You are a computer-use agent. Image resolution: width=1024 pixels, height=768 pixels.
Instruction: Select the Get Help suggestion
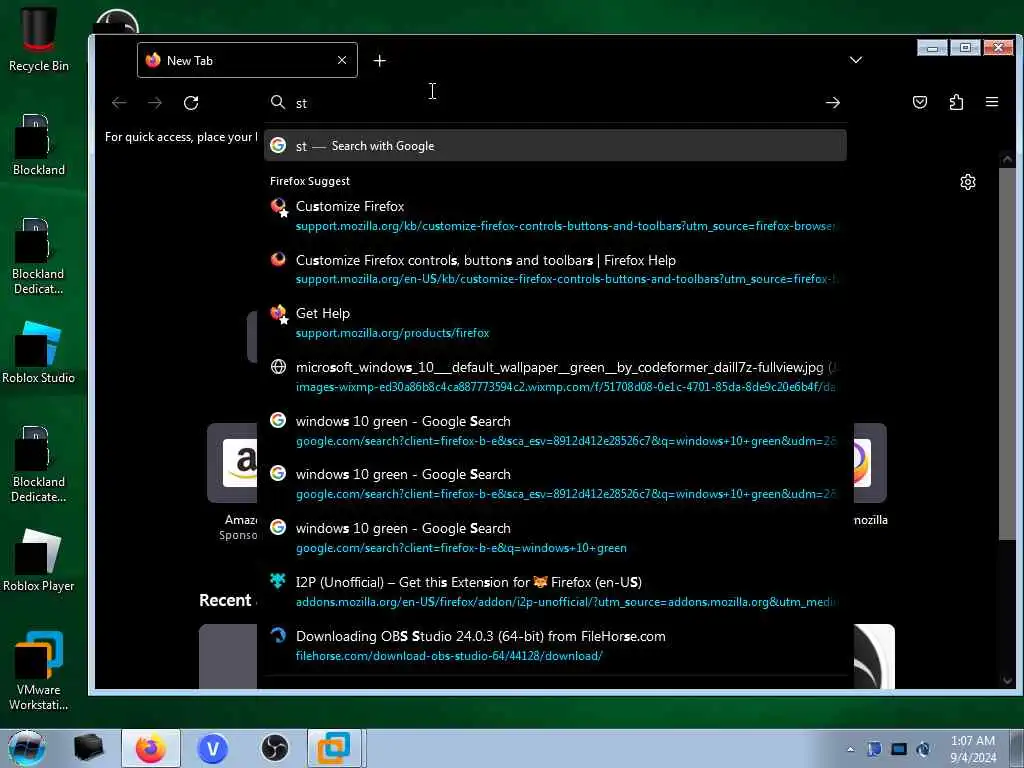[555, 323]
